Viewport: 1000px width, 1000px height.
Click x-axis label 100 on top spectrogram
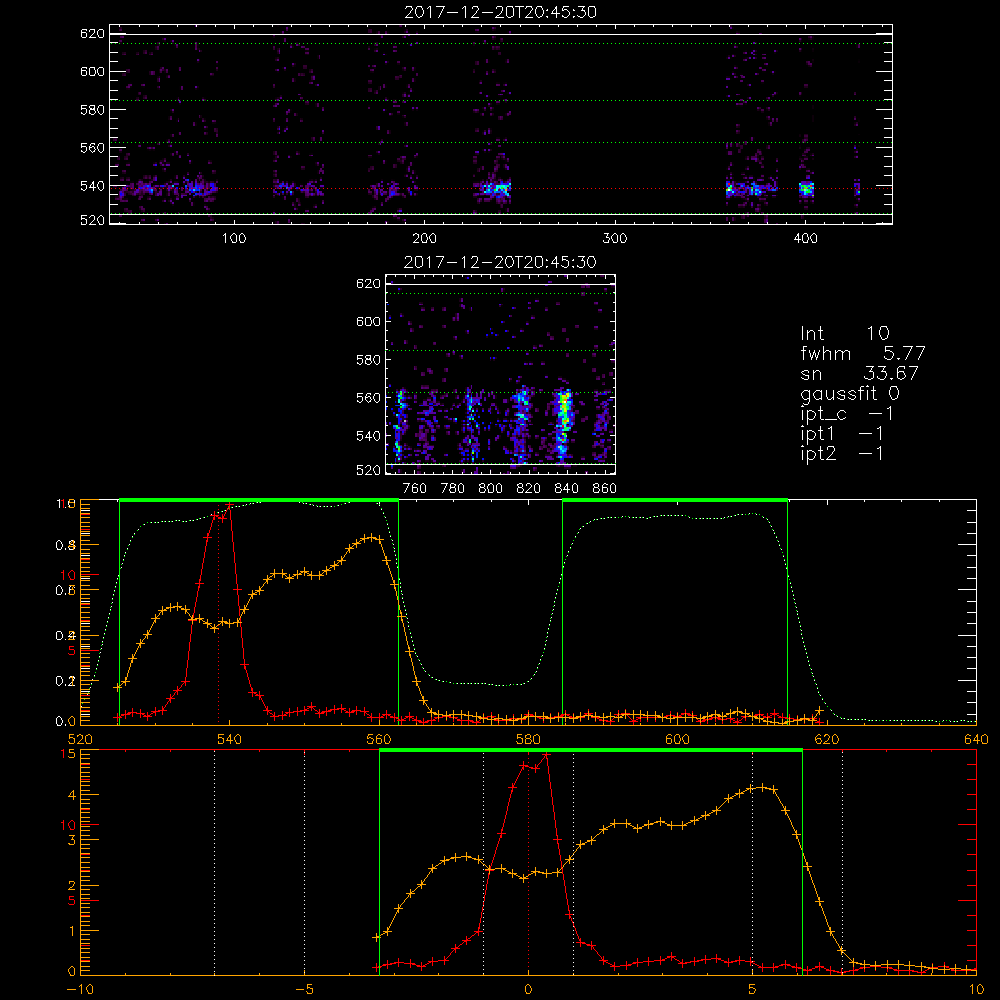[234, 239]
